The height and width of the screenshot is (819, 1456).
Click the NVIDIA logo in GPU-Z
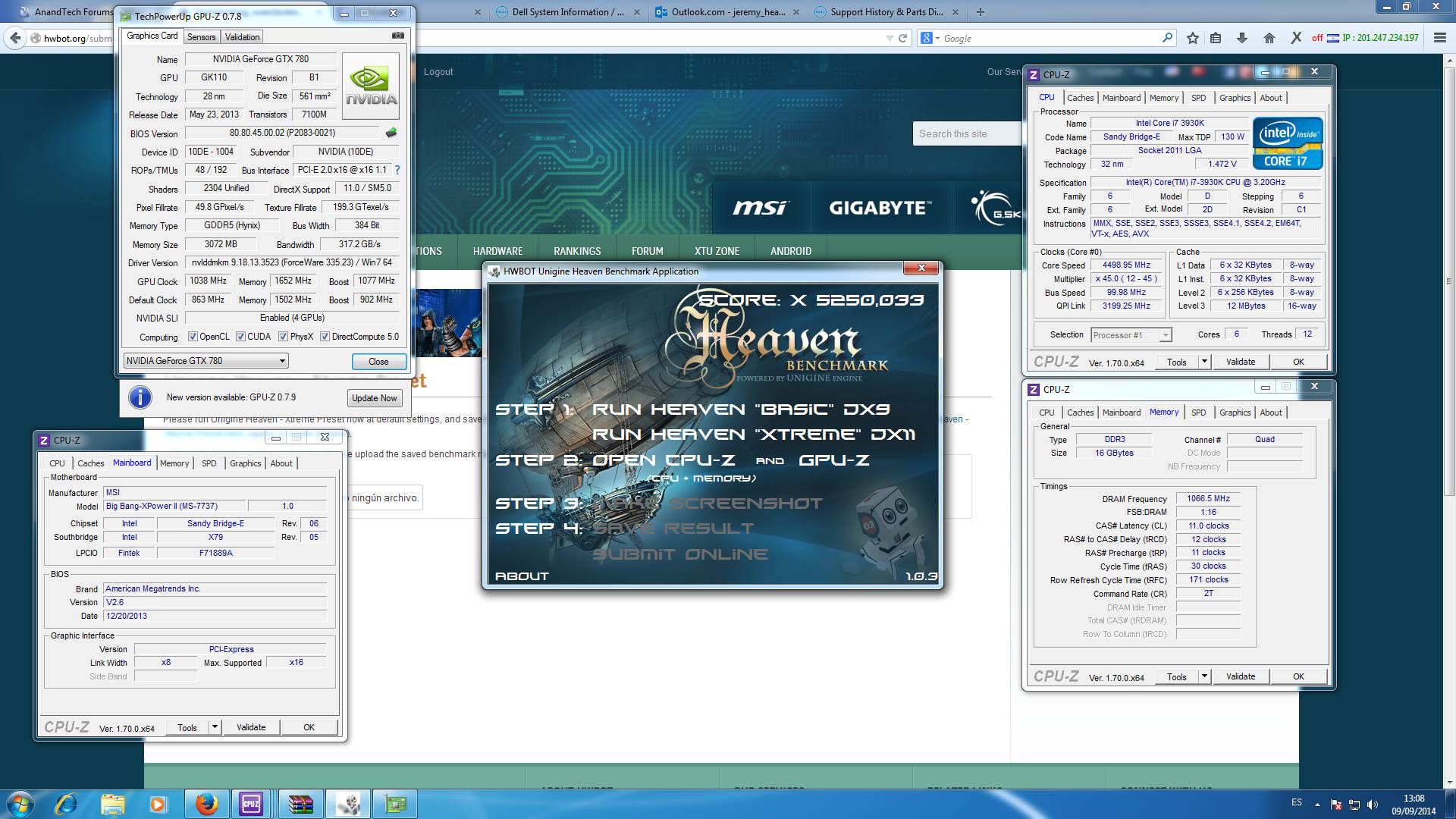click(x=372, y=86)
